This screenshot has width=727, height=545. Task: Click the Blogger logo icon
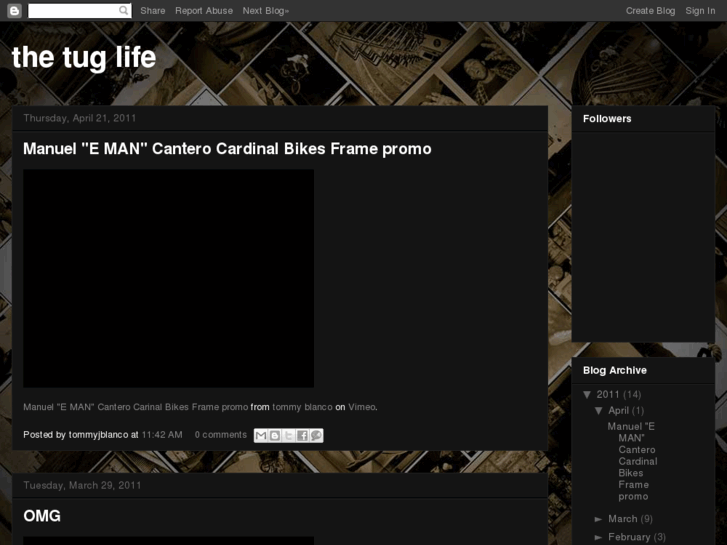[14, 11]
